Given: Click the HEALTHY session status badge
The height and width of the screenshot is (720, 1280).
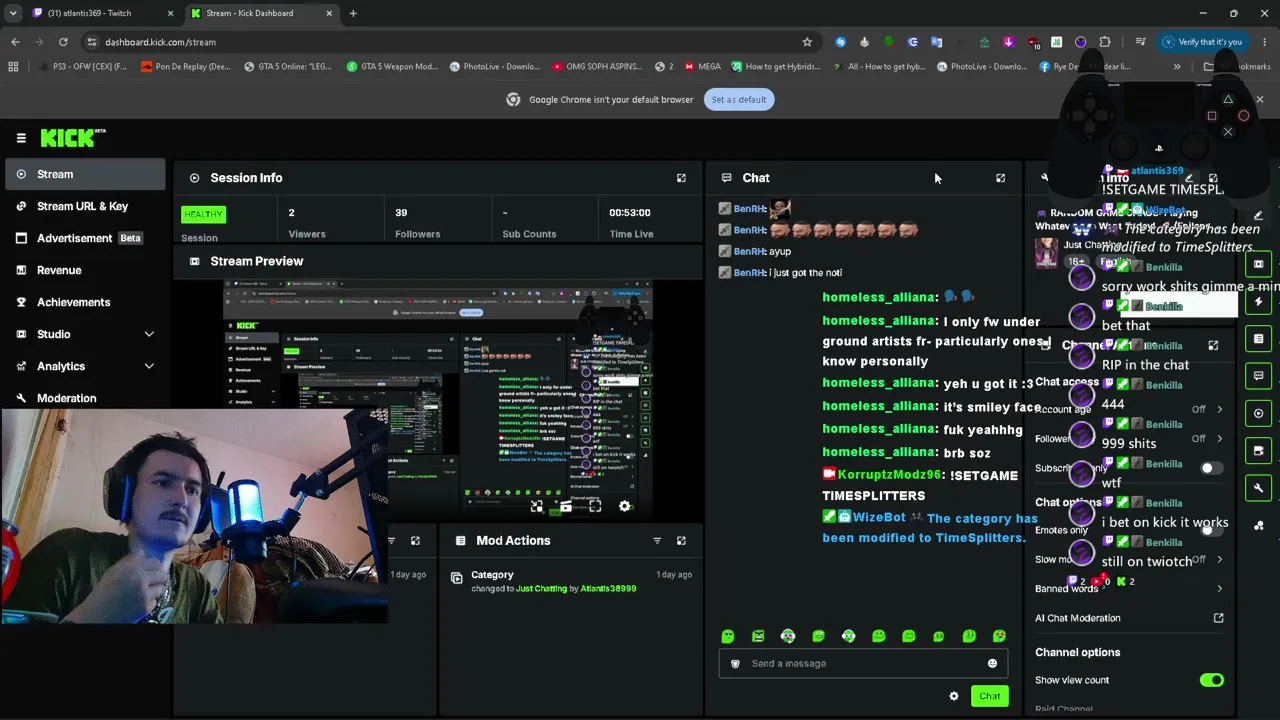Looking at the screenshot, I should click(x=203, y=214).
